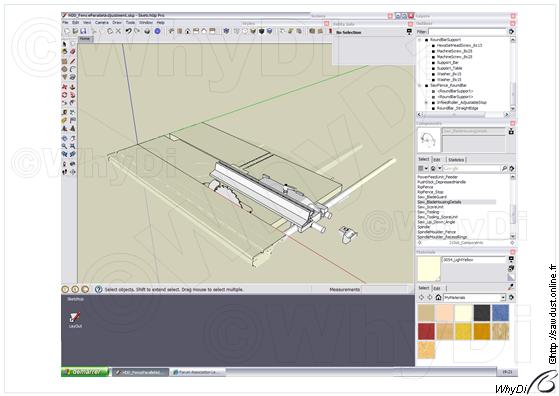The height and width of the screenshot is (396, 559).
Task: Collapse the SawFence_RoundBar tree node
Action: [x=420, y=86]
